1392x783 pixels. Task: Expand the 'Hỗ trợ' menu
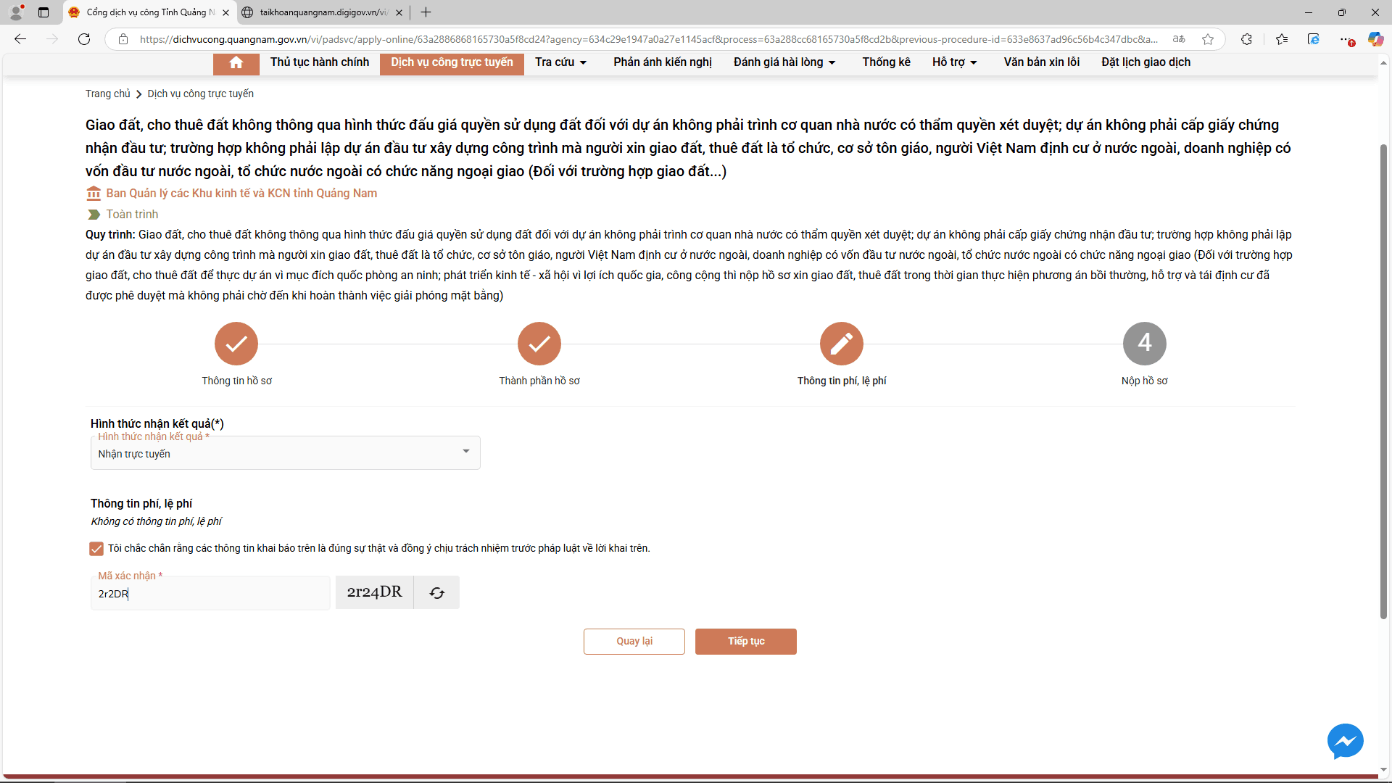[954, 62]
